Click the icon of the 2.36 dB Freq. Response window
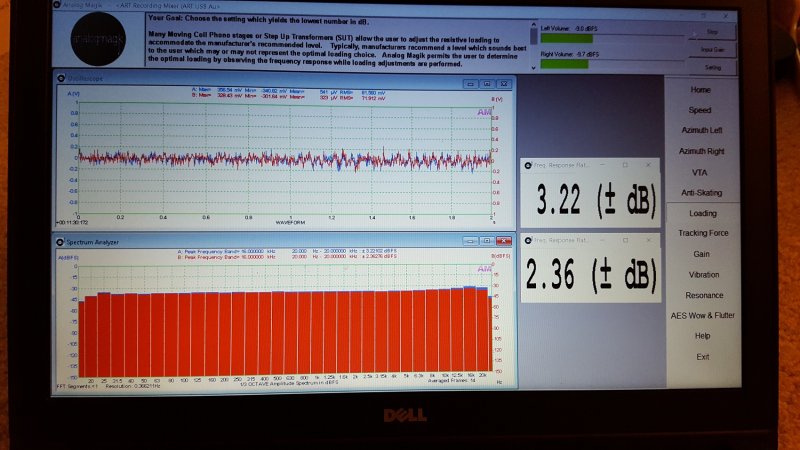 click(529, 240)
